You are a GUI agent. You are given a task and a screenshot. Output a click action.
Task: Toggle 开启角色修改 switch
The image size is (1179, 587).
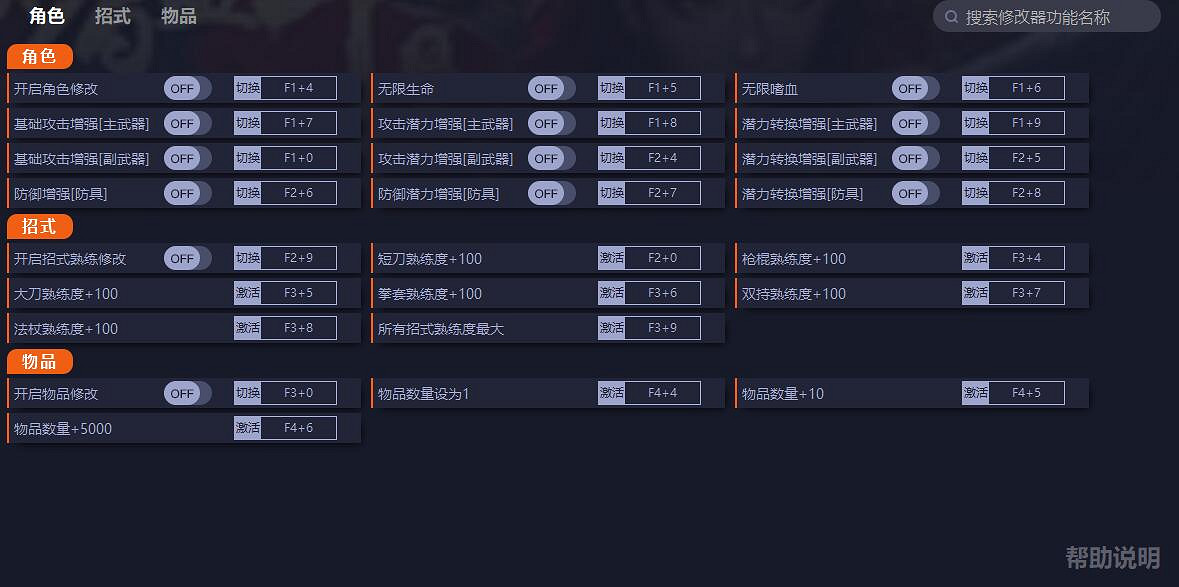point(187,88)
